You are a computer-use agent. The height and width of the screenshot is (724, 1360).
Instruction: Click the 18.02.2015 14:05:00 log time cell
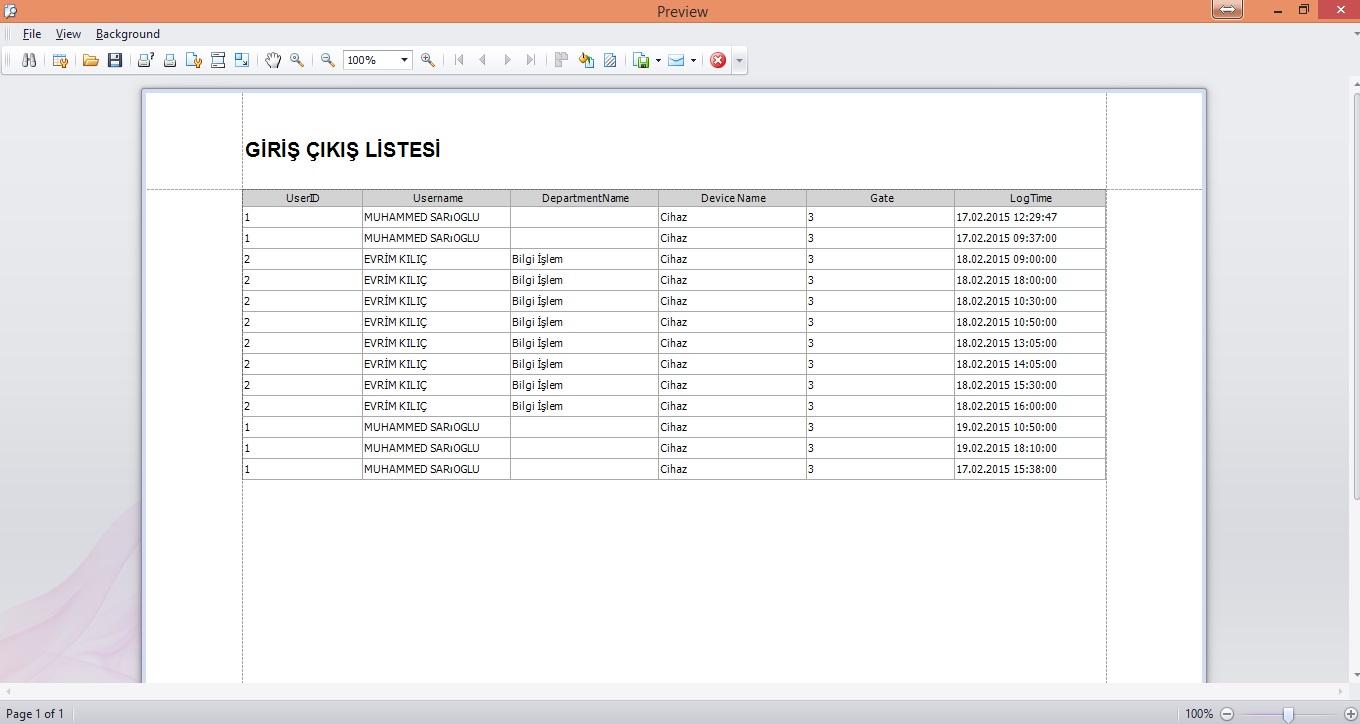tap(1030, 364)
